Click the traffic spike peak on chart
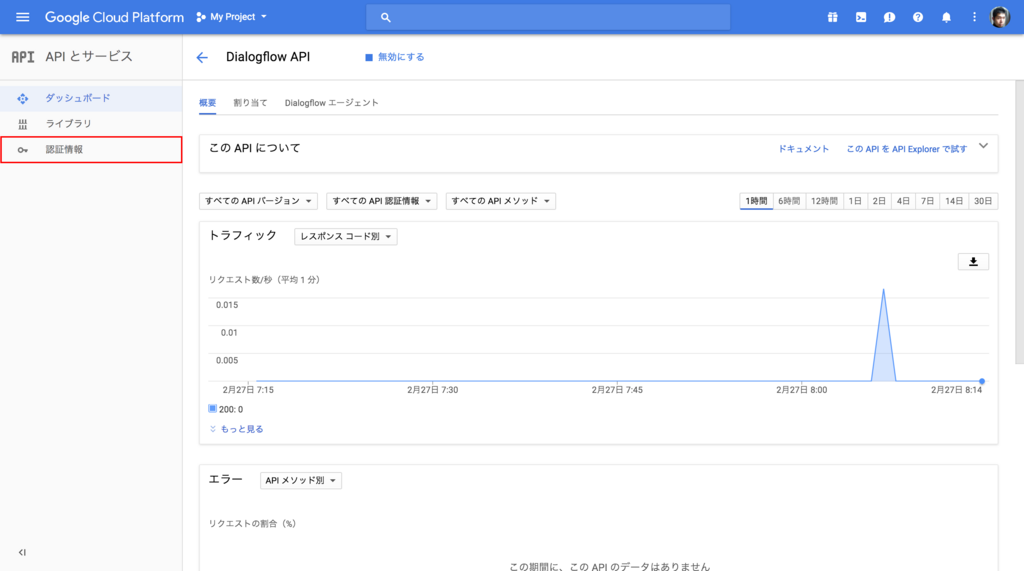1024x571 pixels. [884, 290]
